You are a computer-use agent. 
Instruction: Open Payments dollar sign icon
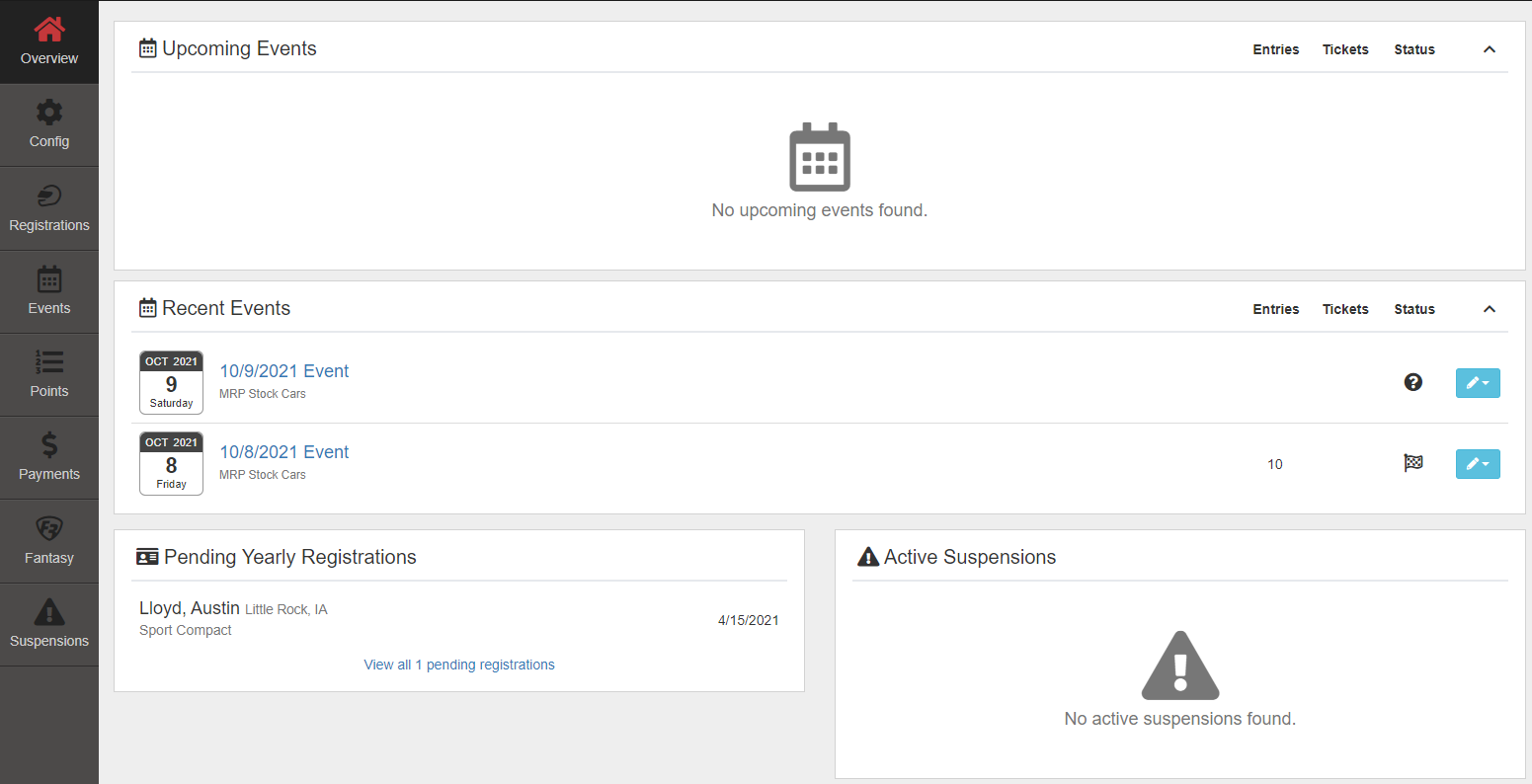tap(48, 445)
